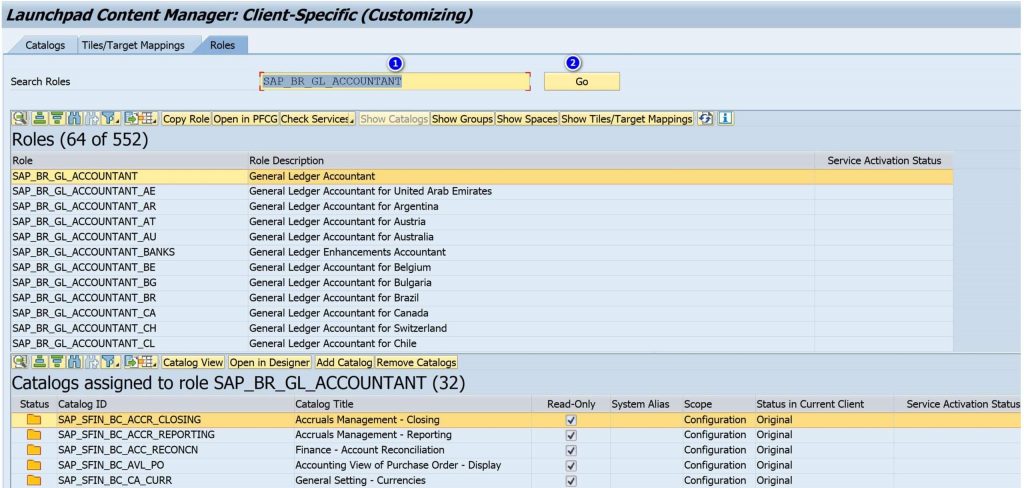
Task: Click the Add Catalog button
Action: (x=344, y=362)
